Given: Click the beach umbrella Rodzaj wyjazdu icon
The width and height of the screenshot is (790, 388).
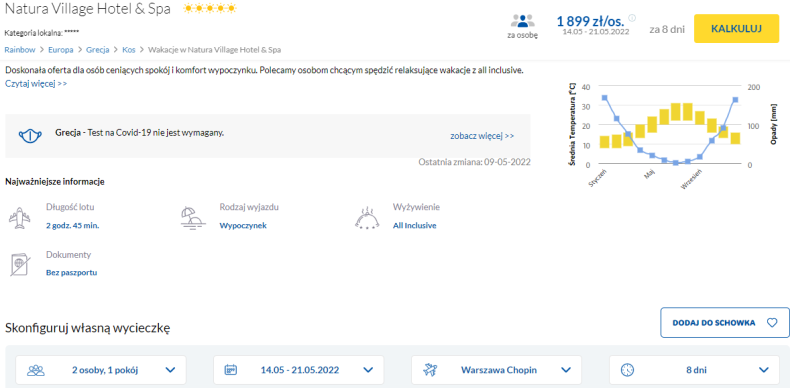Looking at the screenshot, I should 193,217.
